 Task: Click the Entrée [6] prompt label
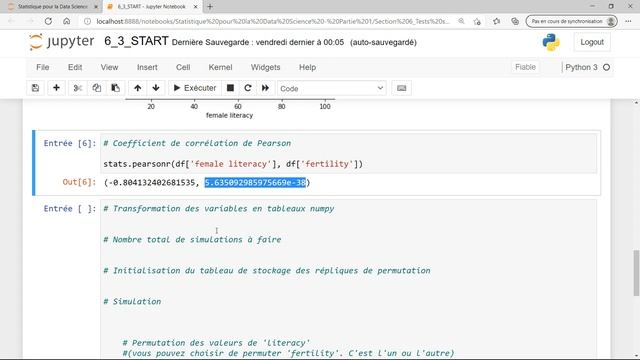pos(70,143)
